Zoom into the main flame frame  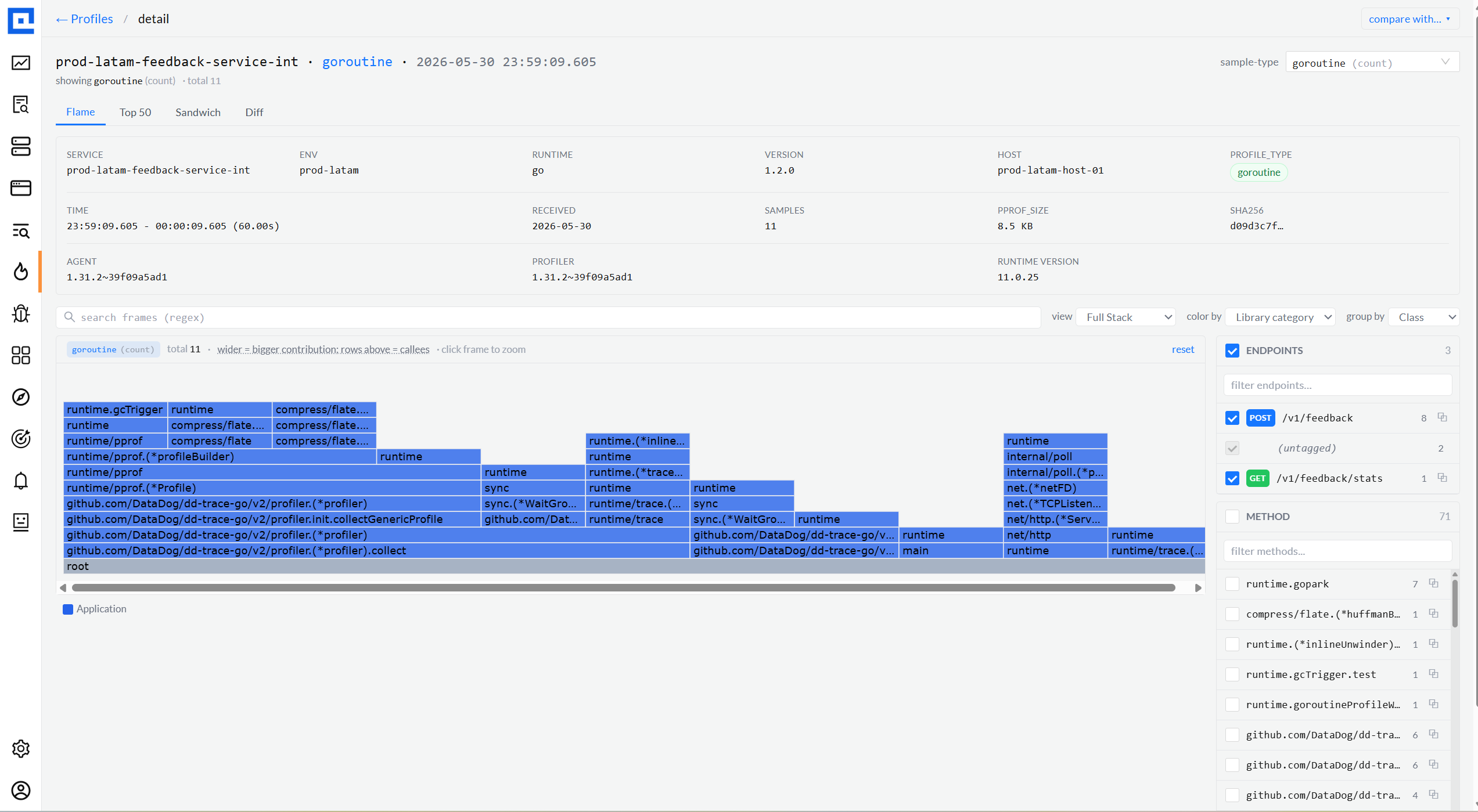click(951, 550)
